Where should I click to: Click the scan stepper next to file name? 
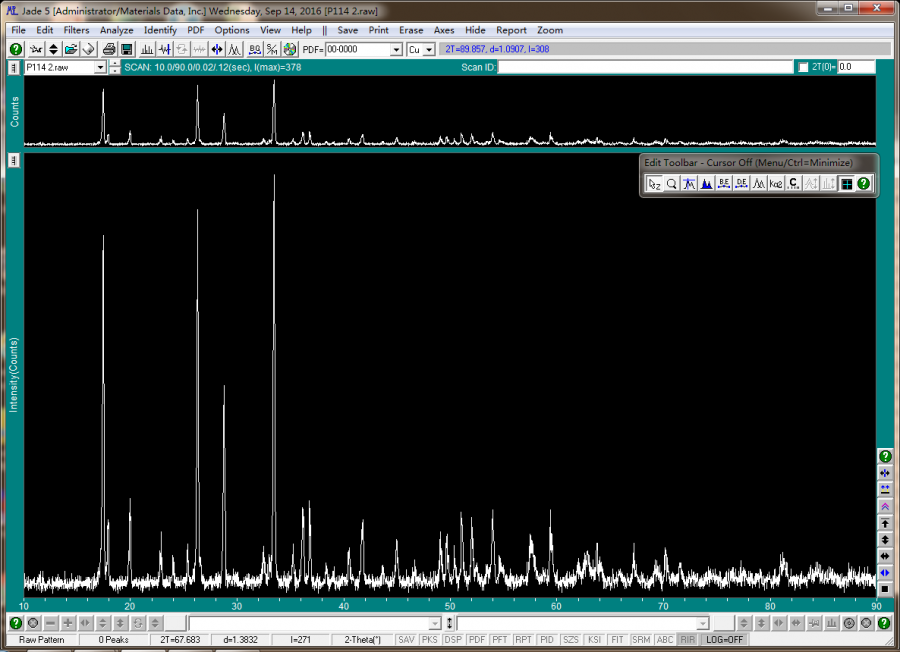tap(115, 67)
